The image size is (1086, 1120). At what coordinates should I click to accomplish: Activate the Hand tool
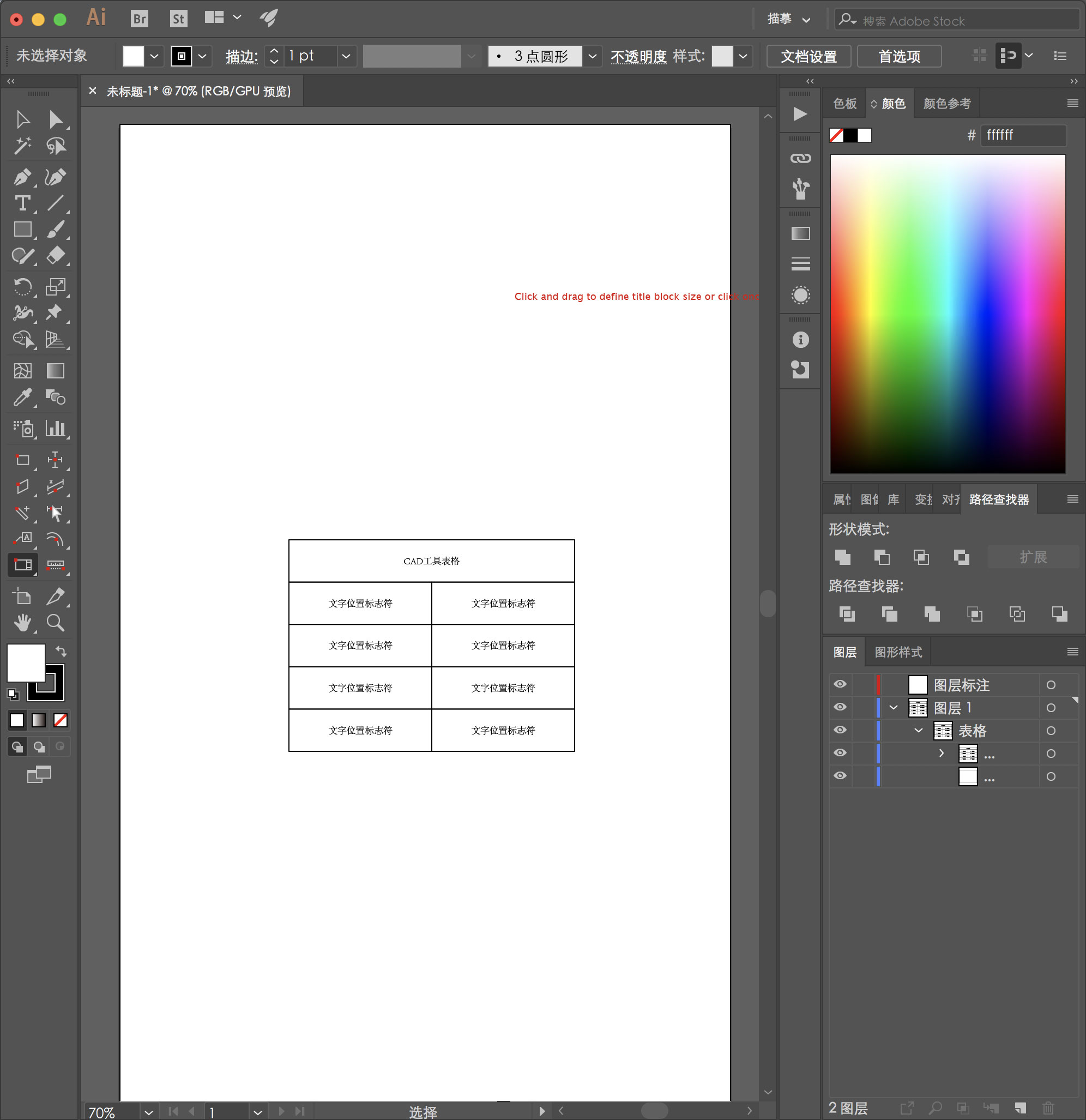[x=22, y=622]
